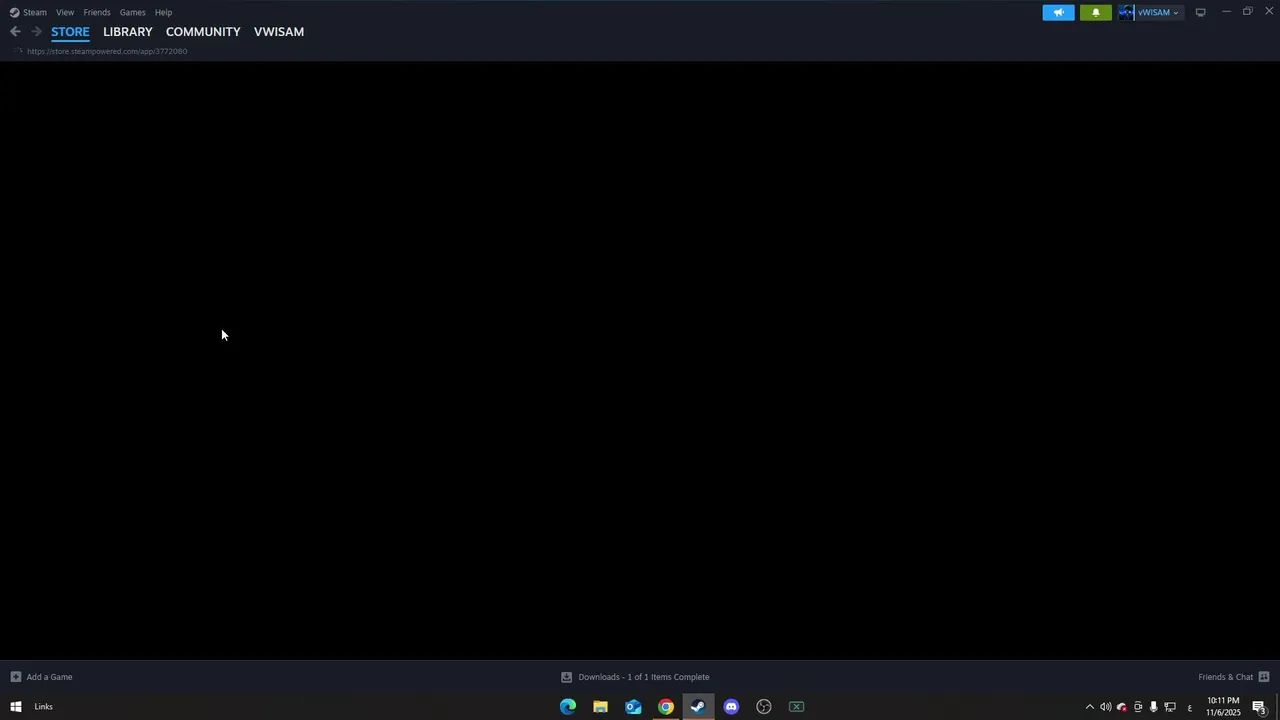Click the Links toolbar in the taskbar
Screen dimensions: 1280x720
(43, 707)
